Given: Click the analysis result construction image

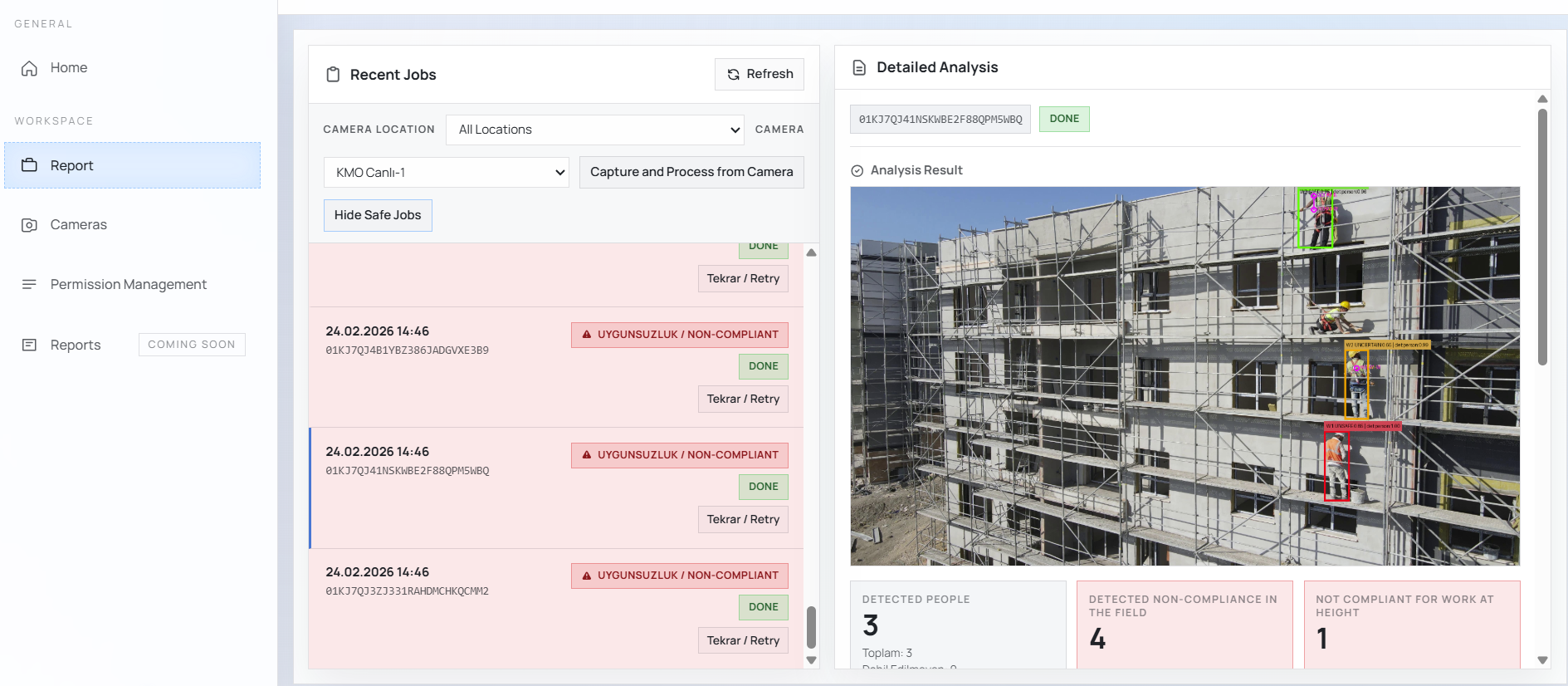Looking at the screenshot, I should click(1185, 375).
